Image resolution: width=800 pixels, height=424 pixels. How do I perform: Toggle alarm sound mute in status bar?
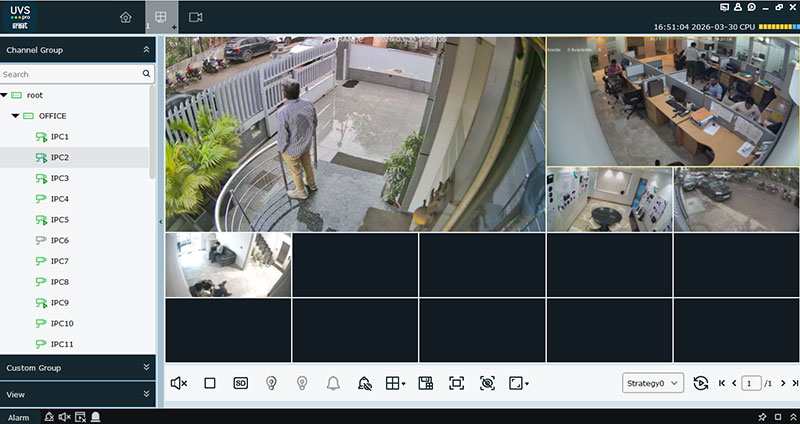pyautogui.click(x=64, y=417)
